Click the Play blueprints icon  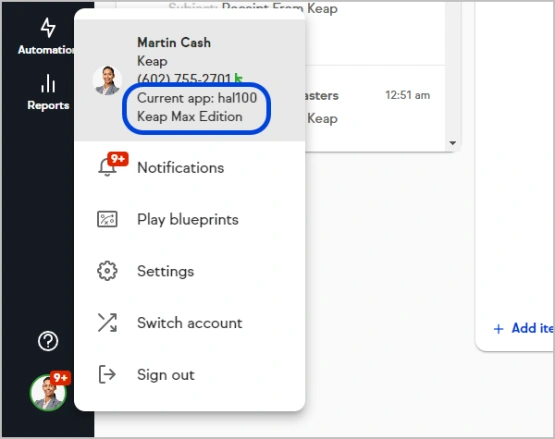coord(107,219)
